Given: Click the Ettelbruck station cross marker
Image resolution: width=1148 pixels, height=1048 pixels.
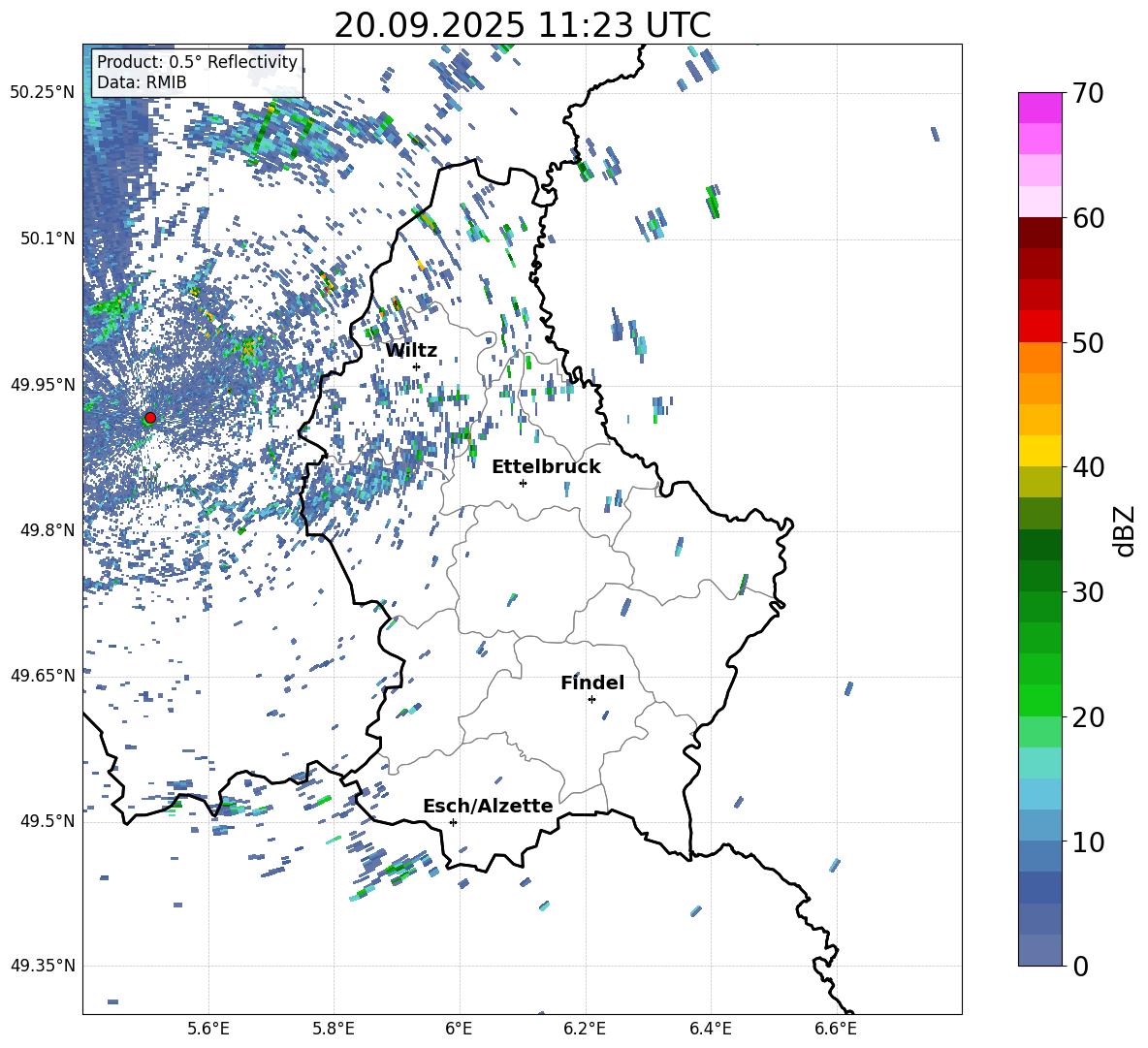Looking at the screenshot, I should point(523,483).
